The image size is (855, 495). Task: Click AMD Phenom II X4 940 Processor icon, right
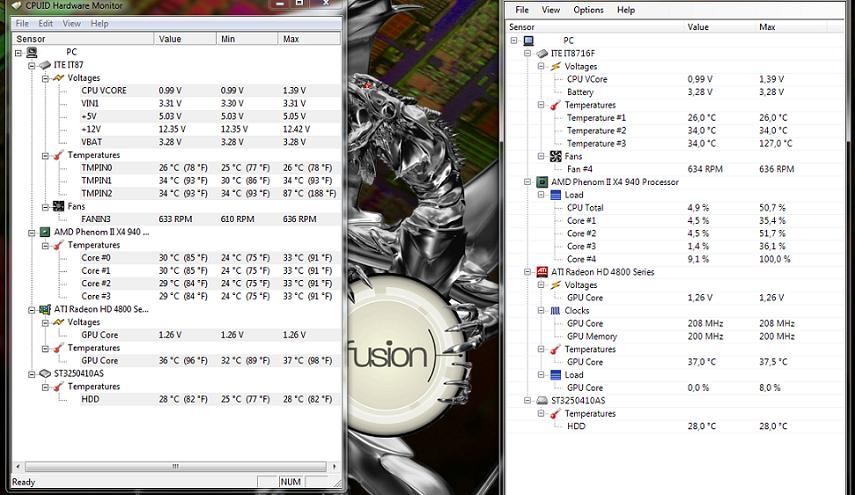[542, 182]
